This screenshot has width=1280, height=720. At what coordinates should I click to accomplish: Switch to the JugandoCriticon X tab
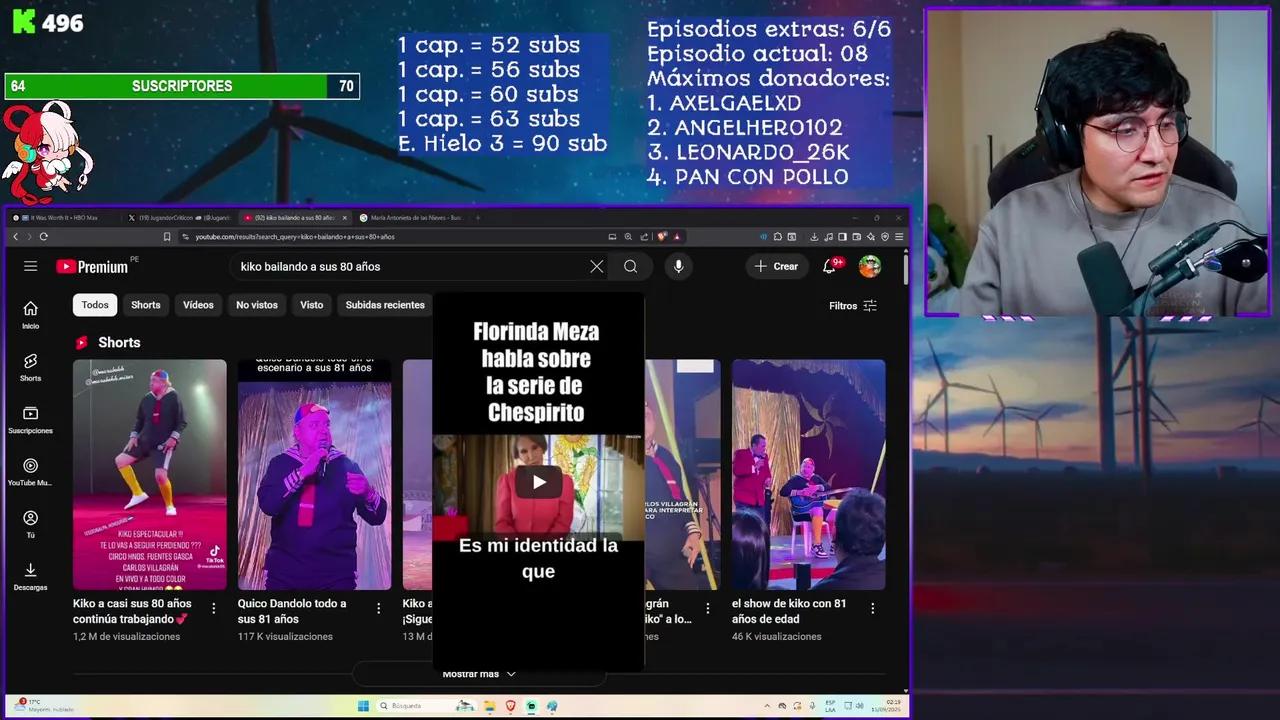click(178, 217)
